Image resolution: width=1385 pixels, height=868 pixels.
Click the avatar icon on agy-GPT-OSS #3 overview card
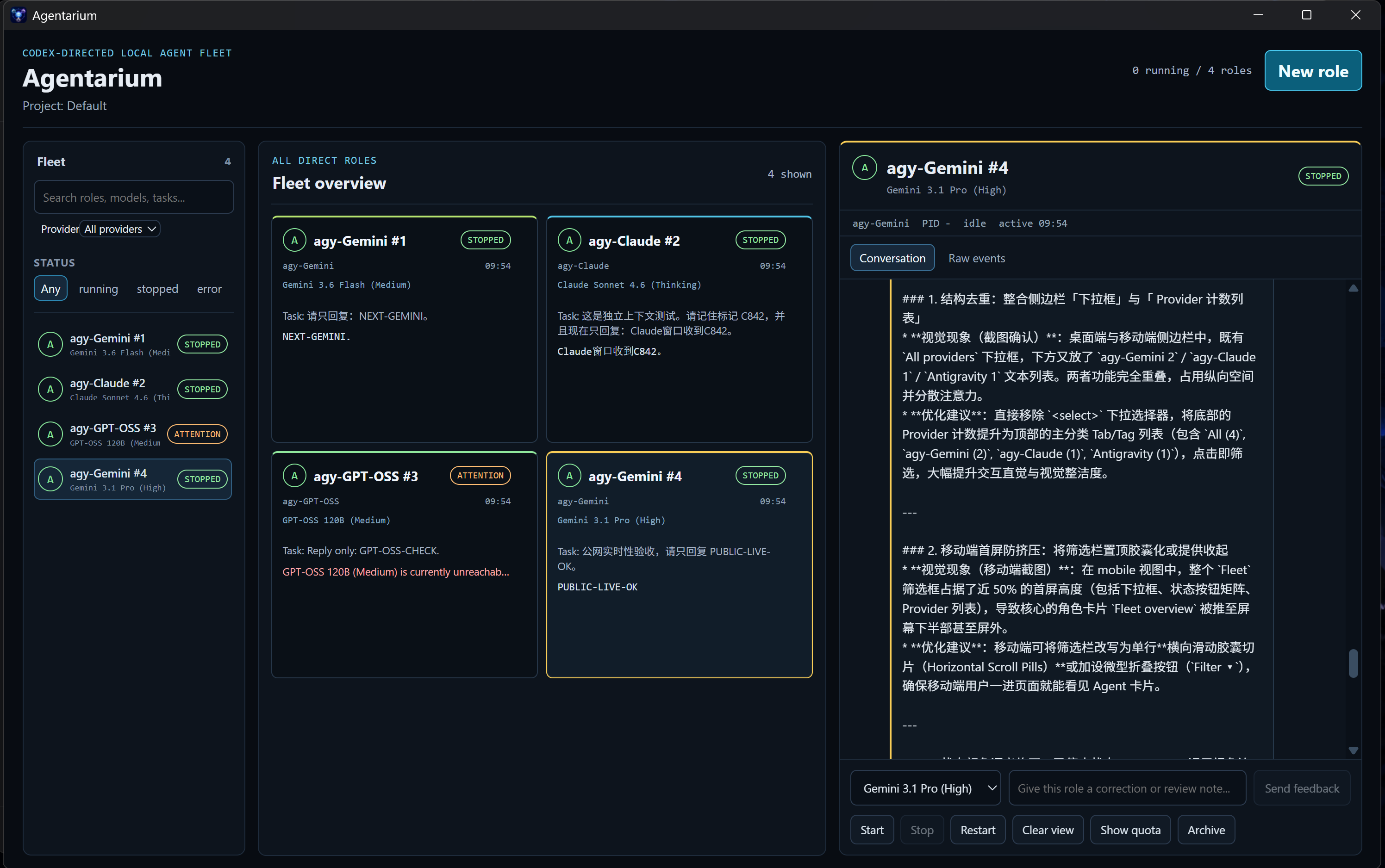click(294, 476)
